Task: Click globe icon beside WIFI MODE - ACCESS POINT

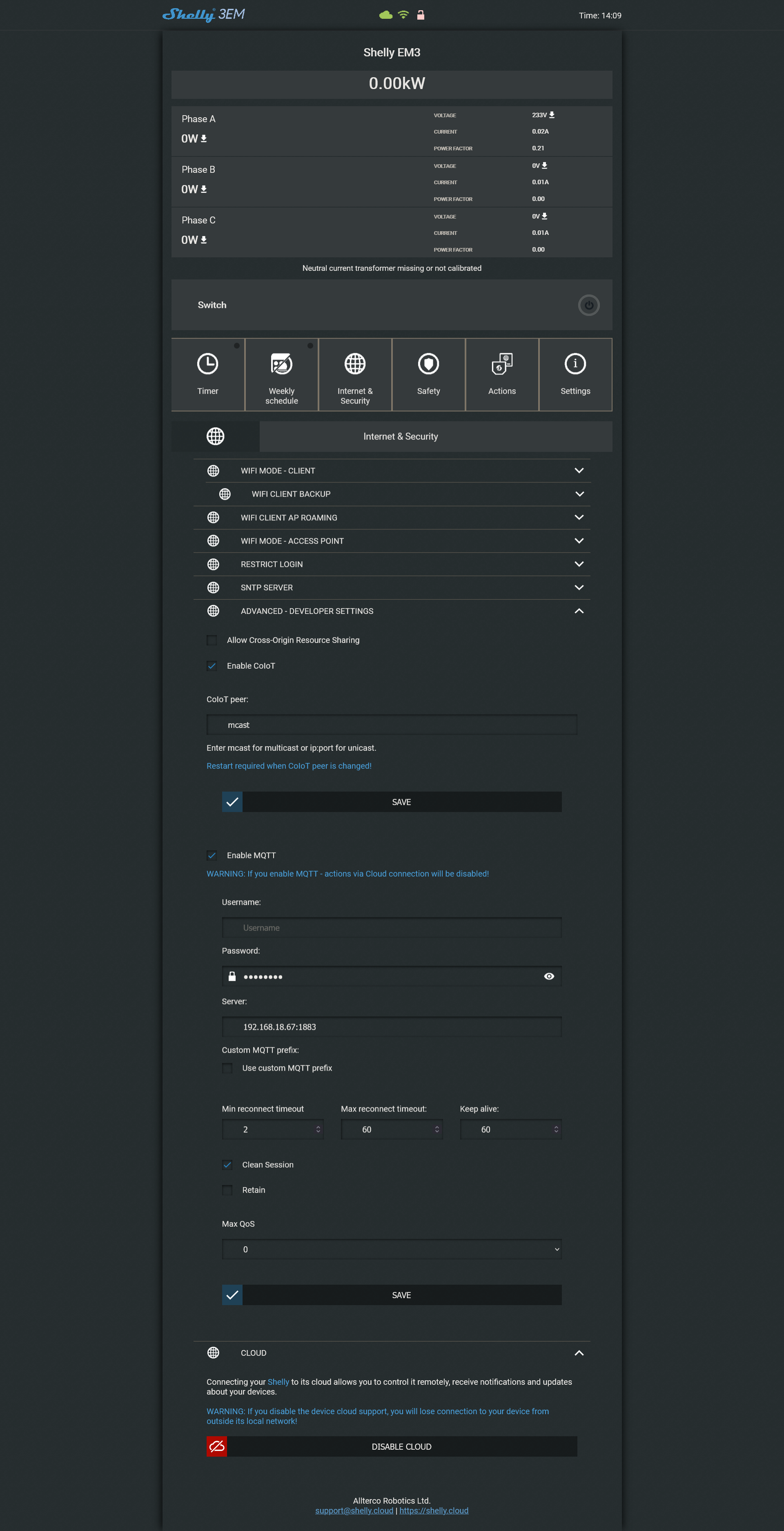Action: coord(213,541)
